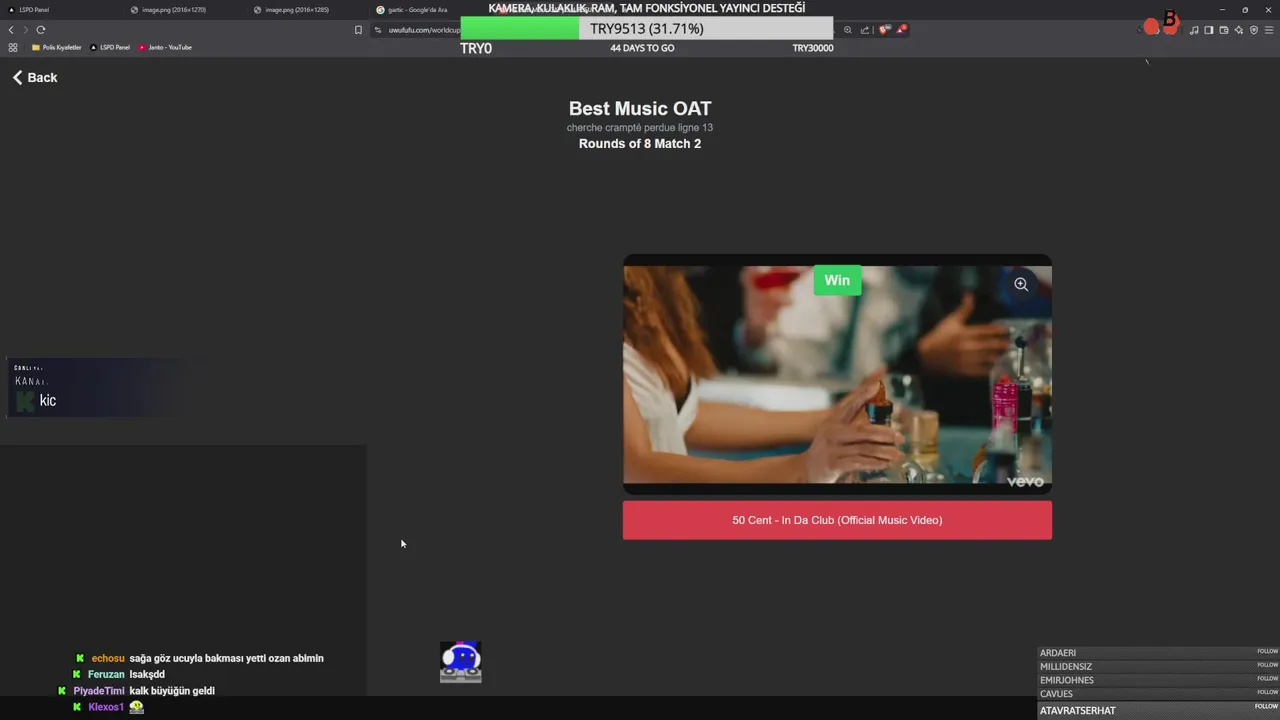1280x720 pixels.
Task: Click the Klexos1 chat username
Action: pyautogui.click(x=106, y=707)
